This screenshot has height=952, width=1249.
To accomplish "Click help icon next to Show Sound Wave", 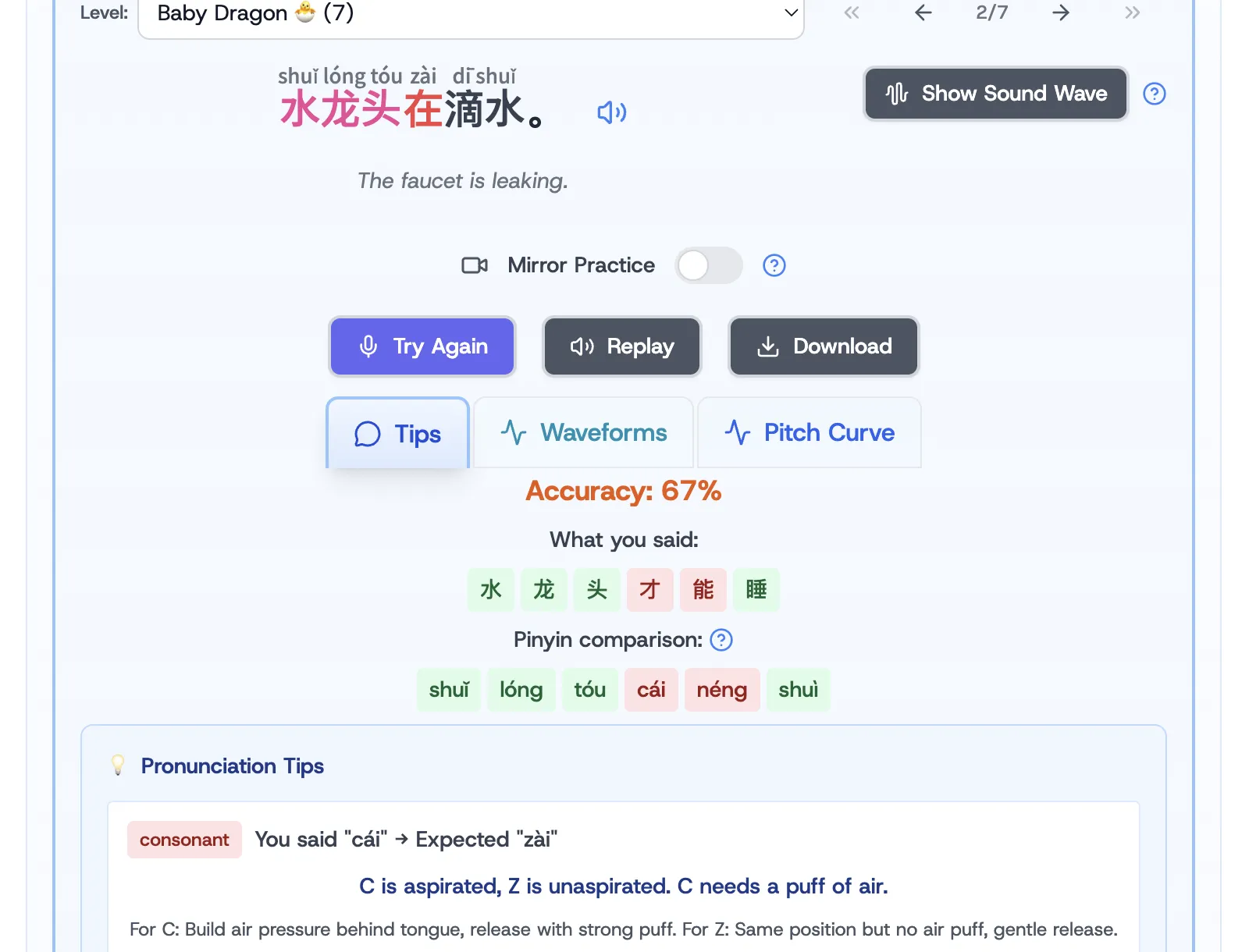I will (x=1154, y=94).
